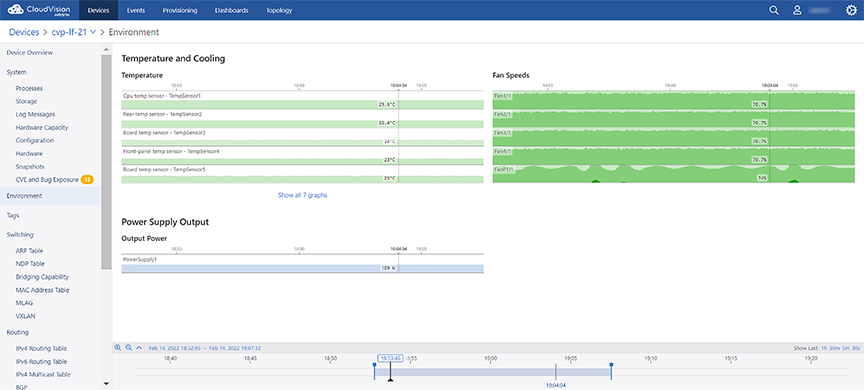The width and height of the screenshot is (864, 390).
Task: Switch to the Dashboards tab
Action: tap(231, 10)
